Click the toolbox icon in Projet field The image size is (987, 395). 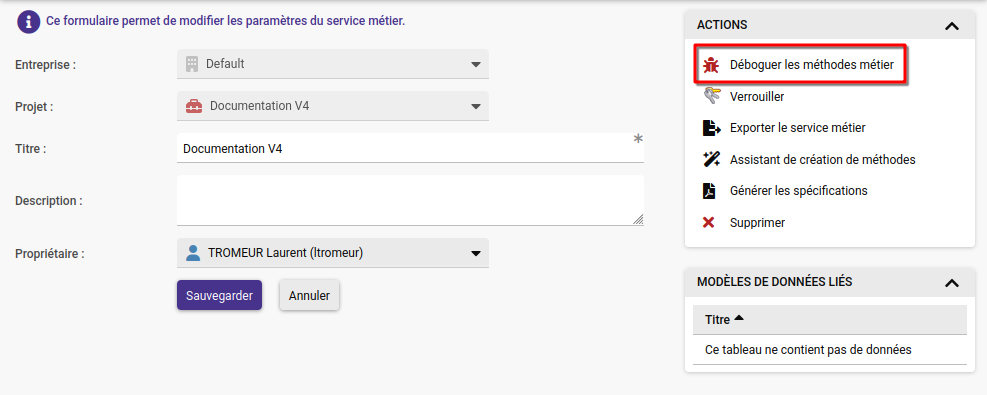coord(194,106)
